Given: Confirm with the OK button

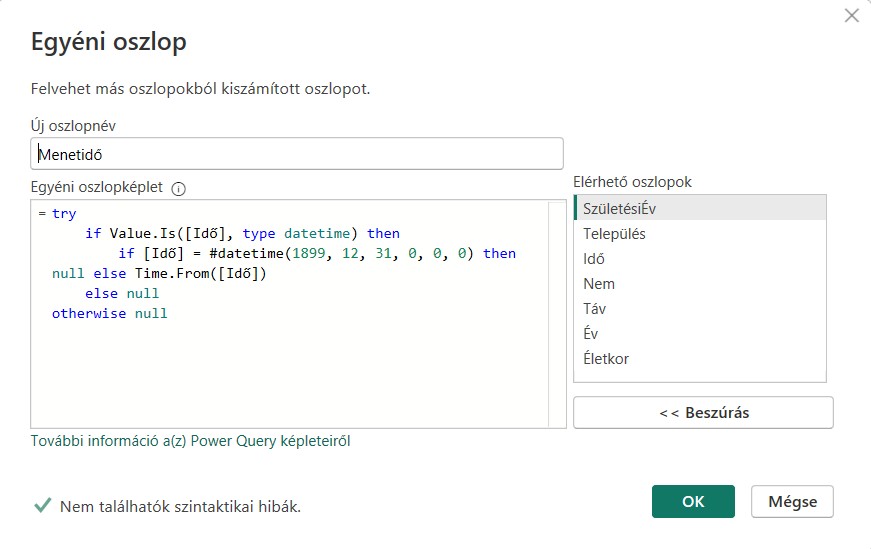Looking at the screenshot, I should click(693, 501).
